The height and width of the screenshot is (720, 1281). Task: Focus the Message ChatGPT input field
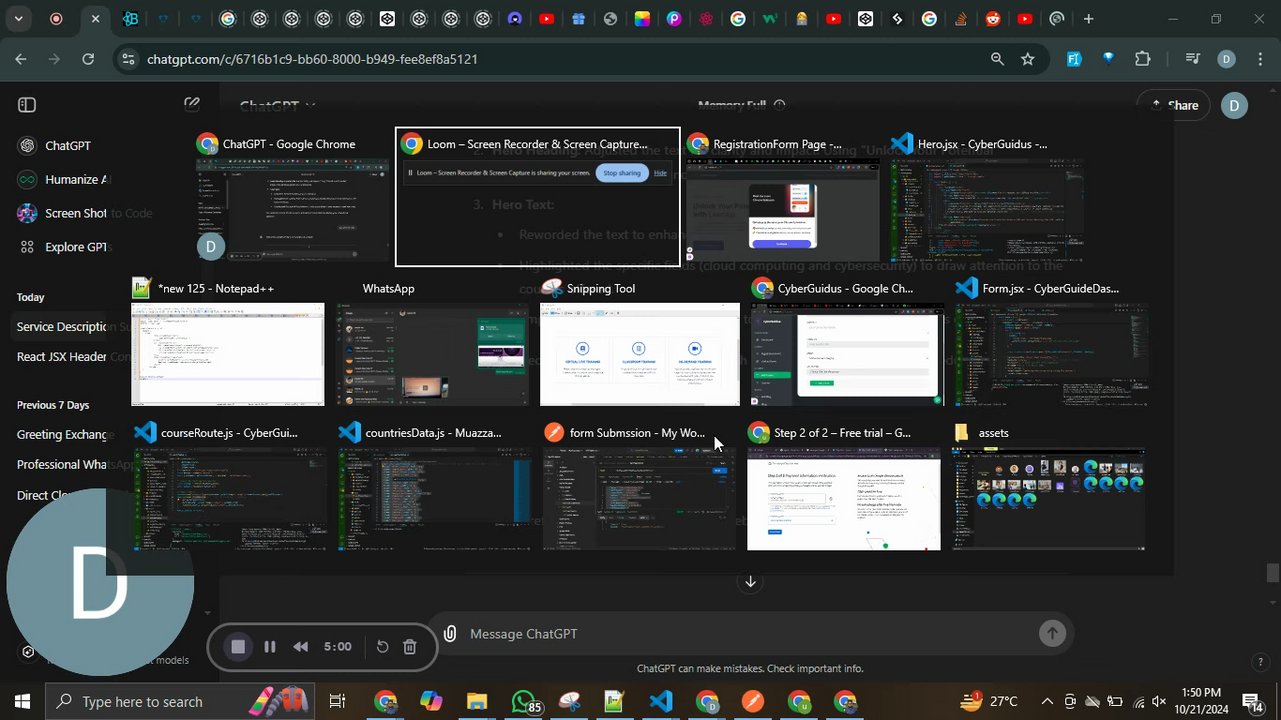click(x=750, y=634)
